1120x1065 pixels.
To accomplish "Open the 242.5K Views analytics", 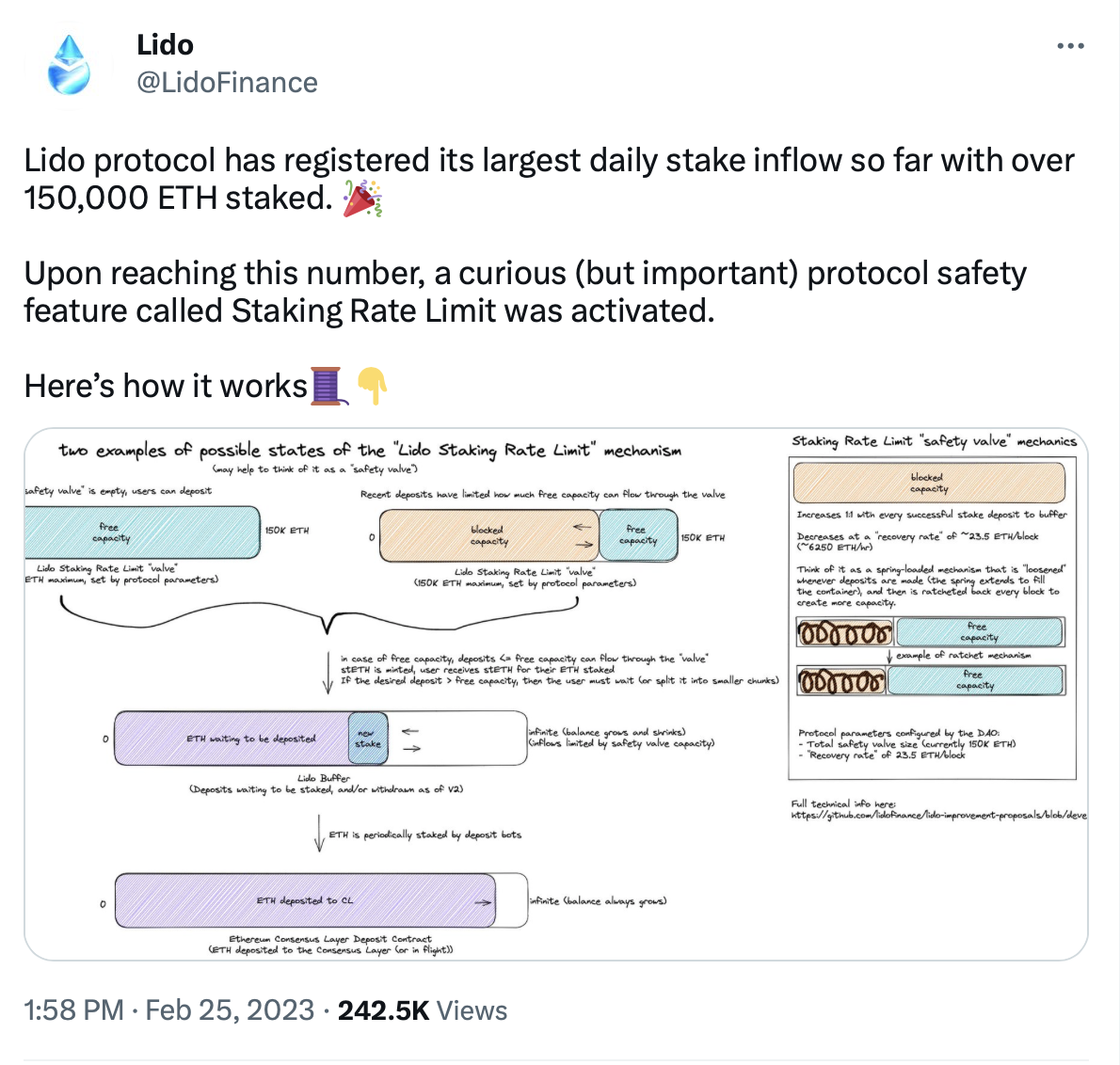I will (422, 1010).
